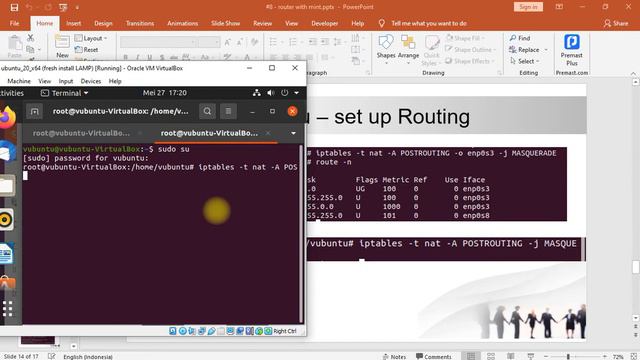Image resolution: width=640 pixels, height=360 pixels.
Task: Insert a New Slide
Action: [62, 46]
